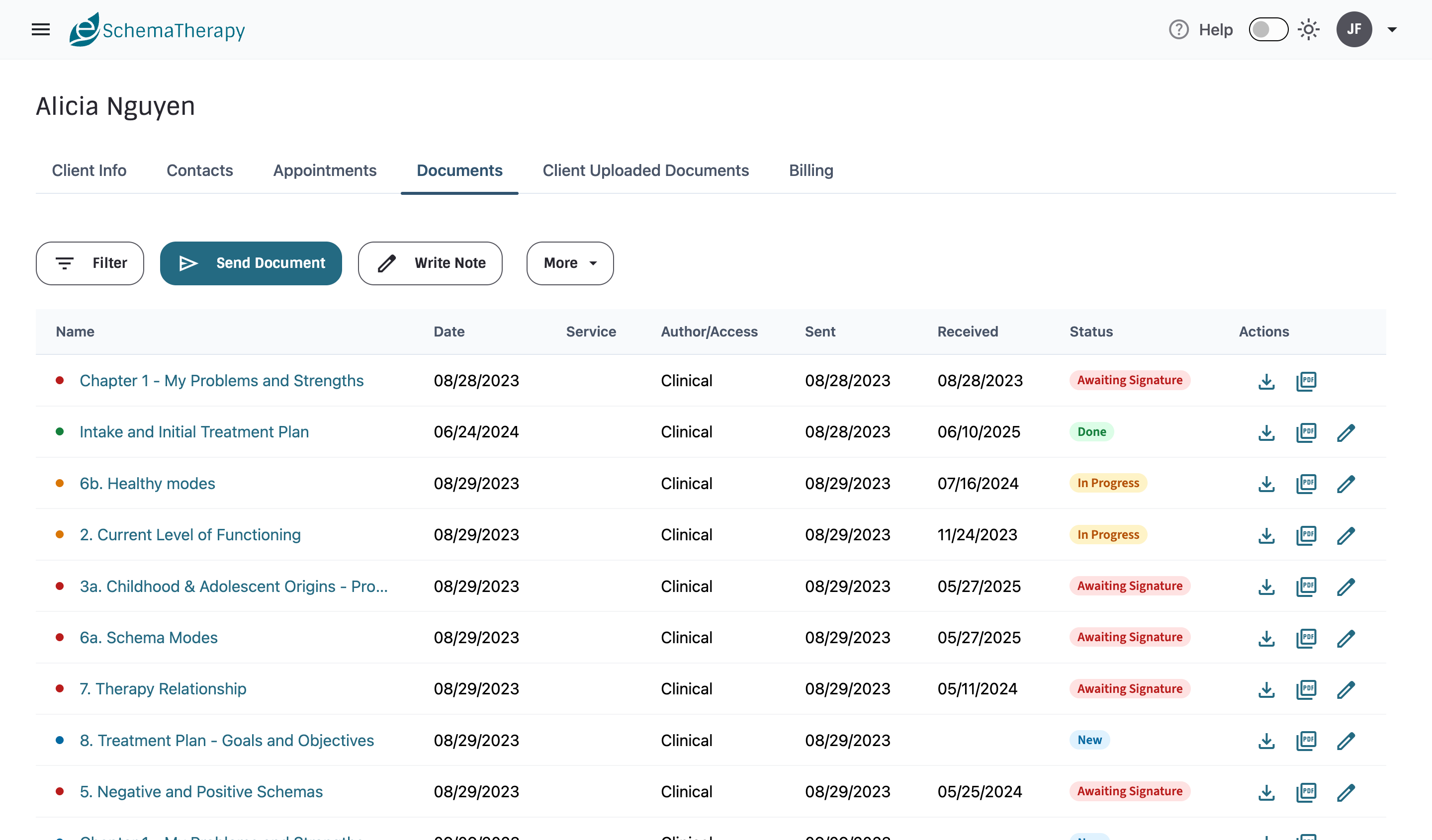Image resolution: width=1432 pixels, height=840 pixels.
Task: Open the JF user avatar
Action: point(1353,29)
